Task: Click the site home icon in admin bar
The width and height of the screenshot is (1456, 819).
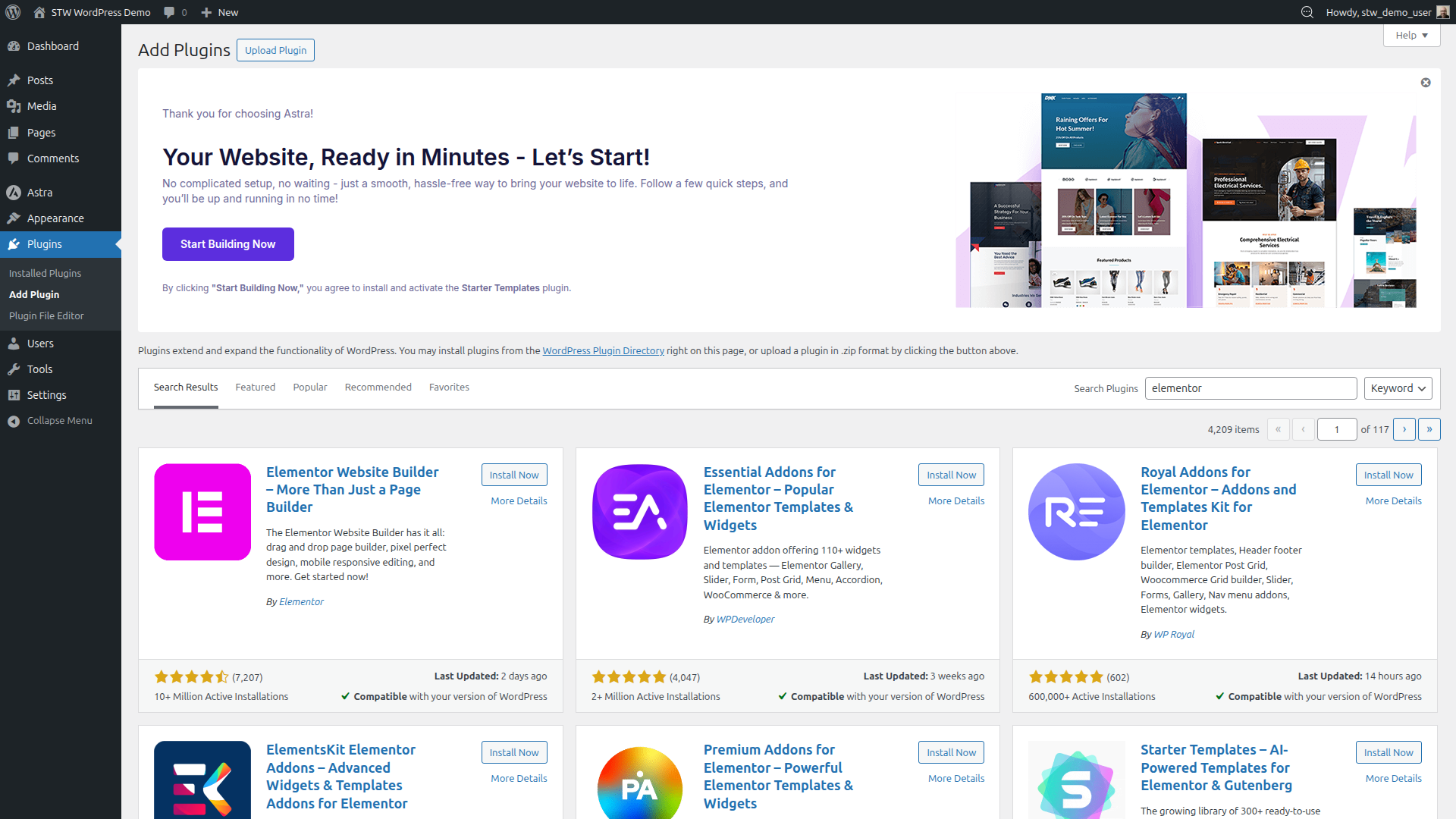Action: (x=39, y=12)
